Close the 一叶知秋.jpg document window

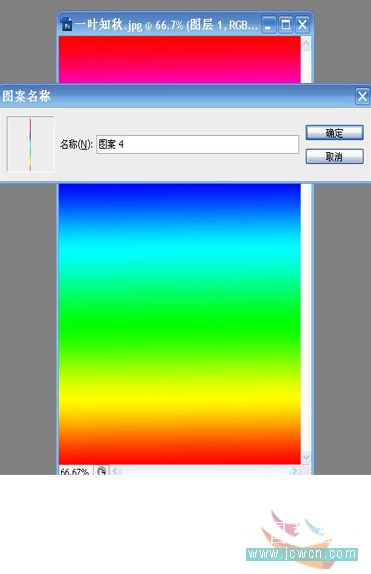tap(302, 25)
